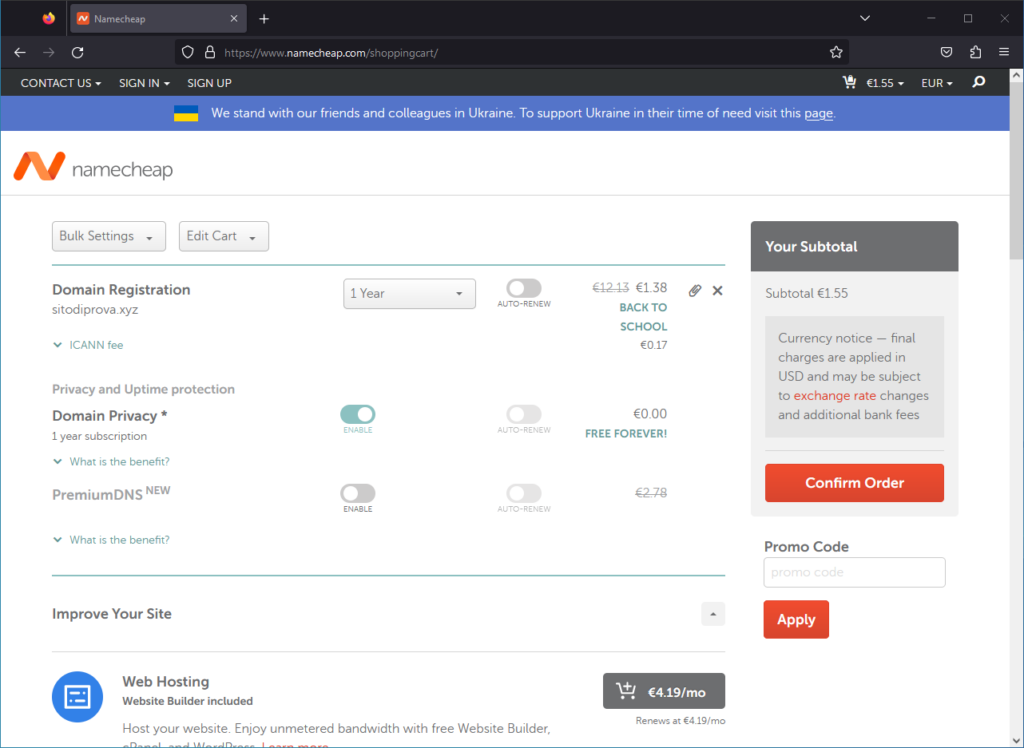Click the Confirm Order button

(854, 483)
